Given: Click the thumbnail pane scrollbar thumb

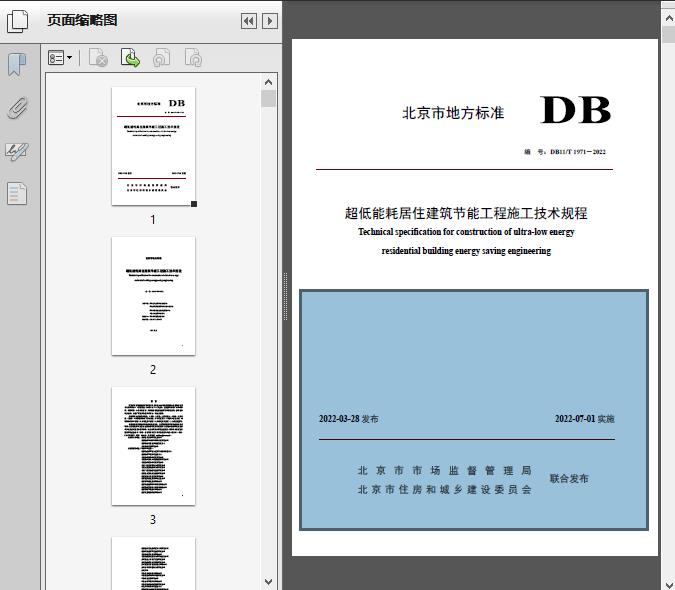Looking at the screenshot, I should point(269,99).
